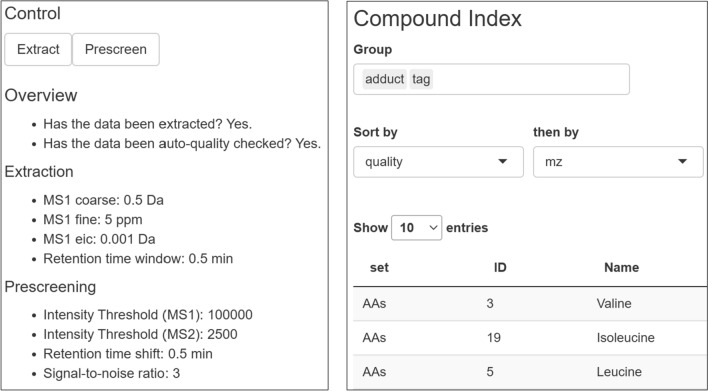Viewport: 708px width, 391px height.
Task: Click the ID cell with value 5
Action: pyautogui.click(x=490, y=372)
